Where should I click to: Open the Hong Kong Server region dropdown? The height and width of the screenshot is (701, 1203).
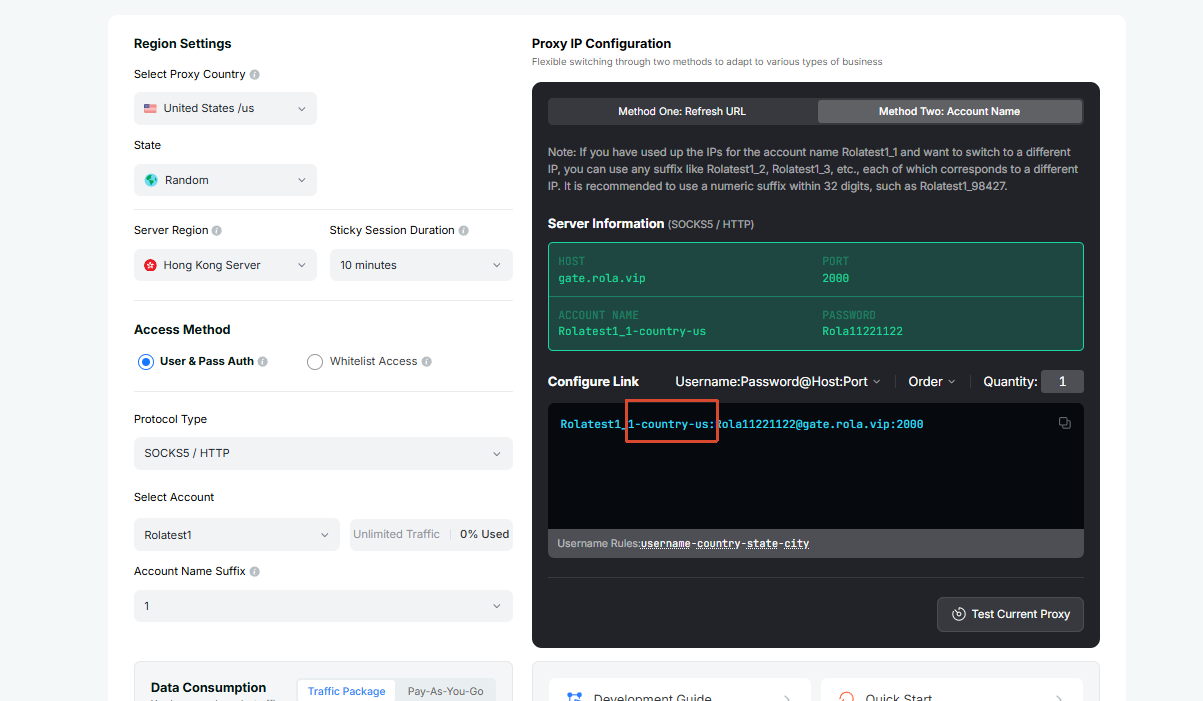[225, 265]
